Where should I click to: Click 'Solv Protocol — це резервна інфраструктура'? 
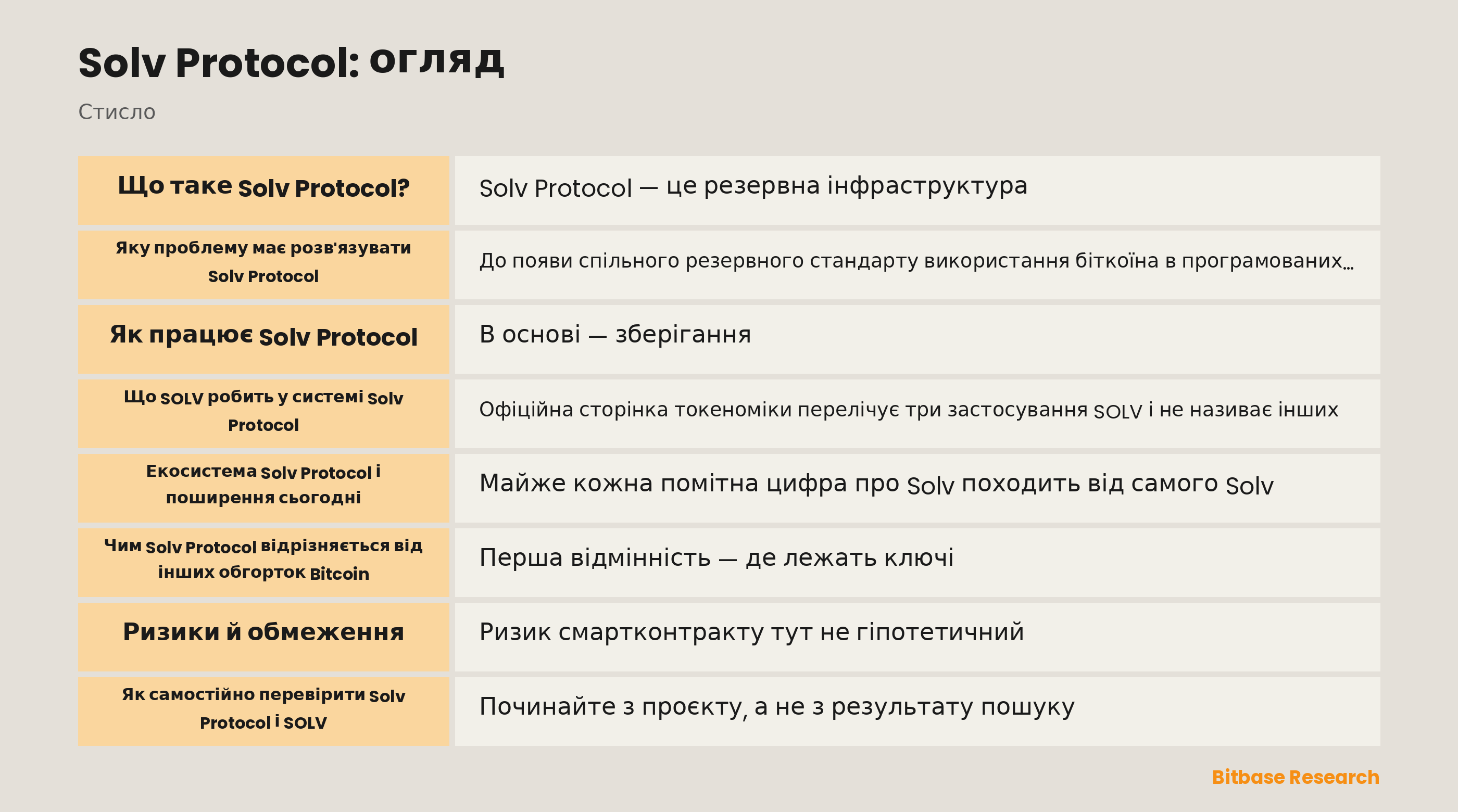753,187
